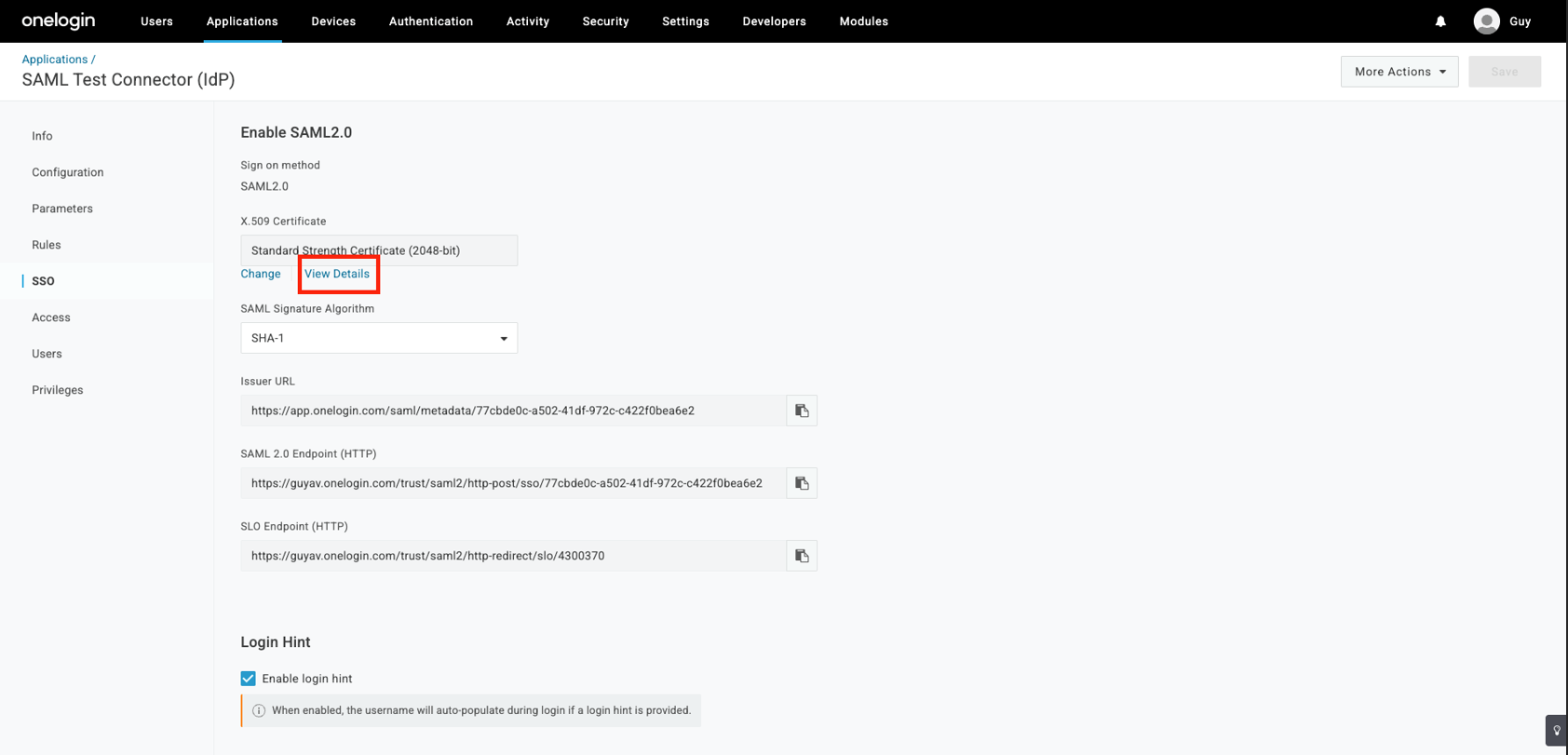Copy the SAML 2.0 Endpoint URL

click(802, 483)
